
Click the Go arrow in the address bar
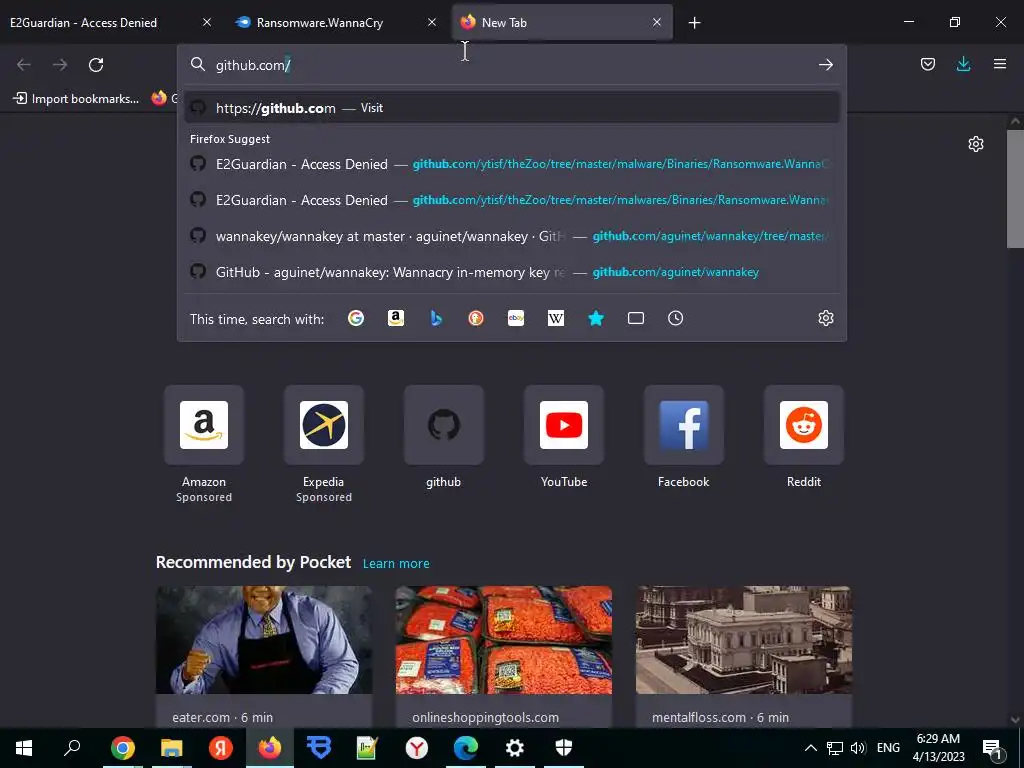coord(825,65)
